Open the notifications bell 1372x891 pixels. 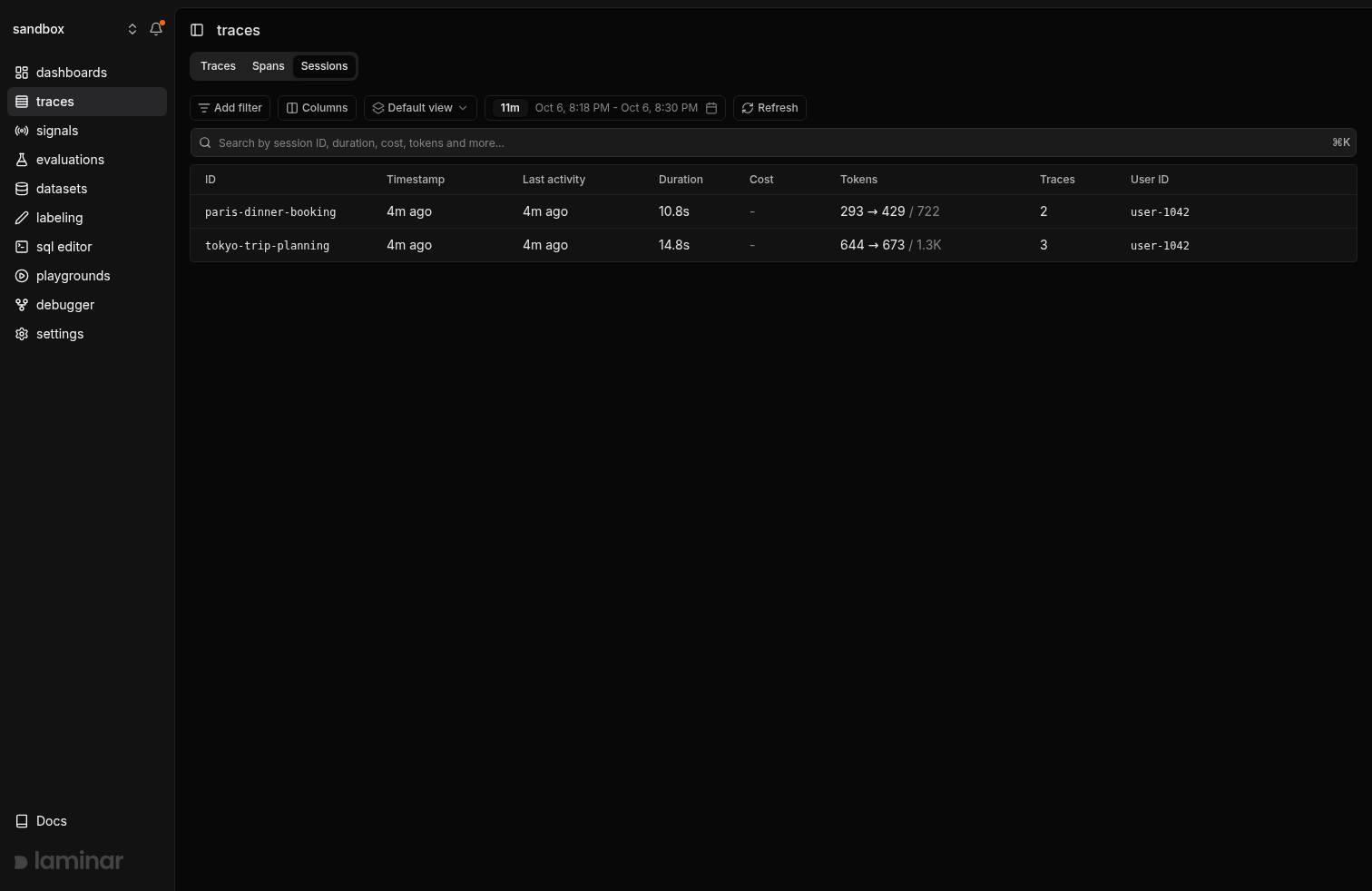coord(156,29)
